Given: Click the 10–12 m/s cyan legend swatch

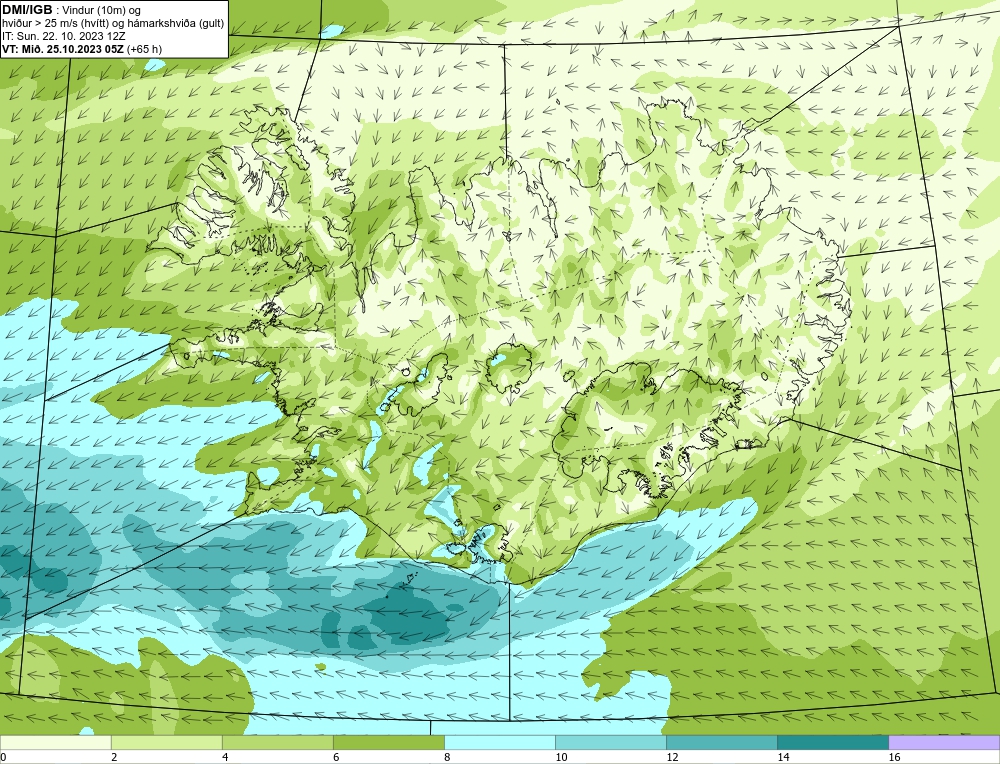Looking at the screenshot, I should (x=610, y=742).
